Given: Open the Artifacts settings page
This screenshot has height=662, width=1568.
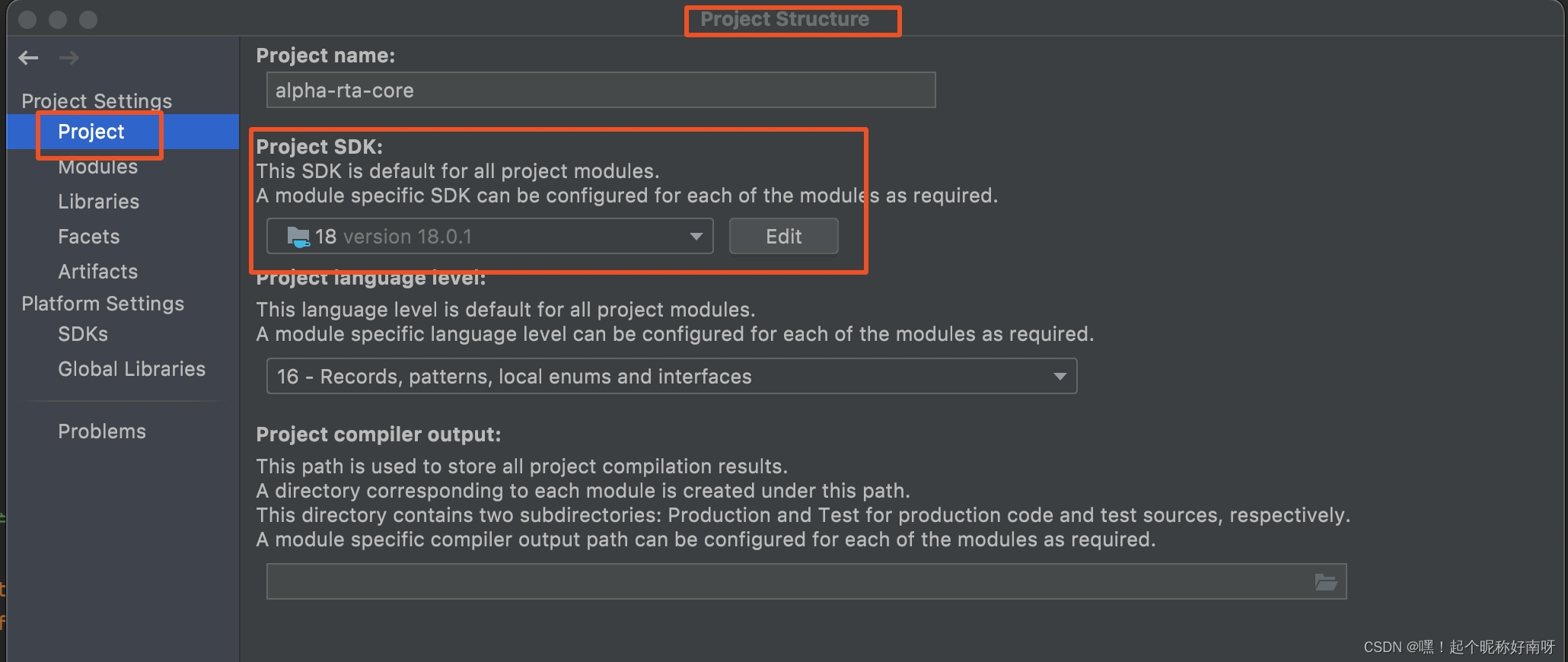Looking at the screenshot, I should (x=97, y=272).
